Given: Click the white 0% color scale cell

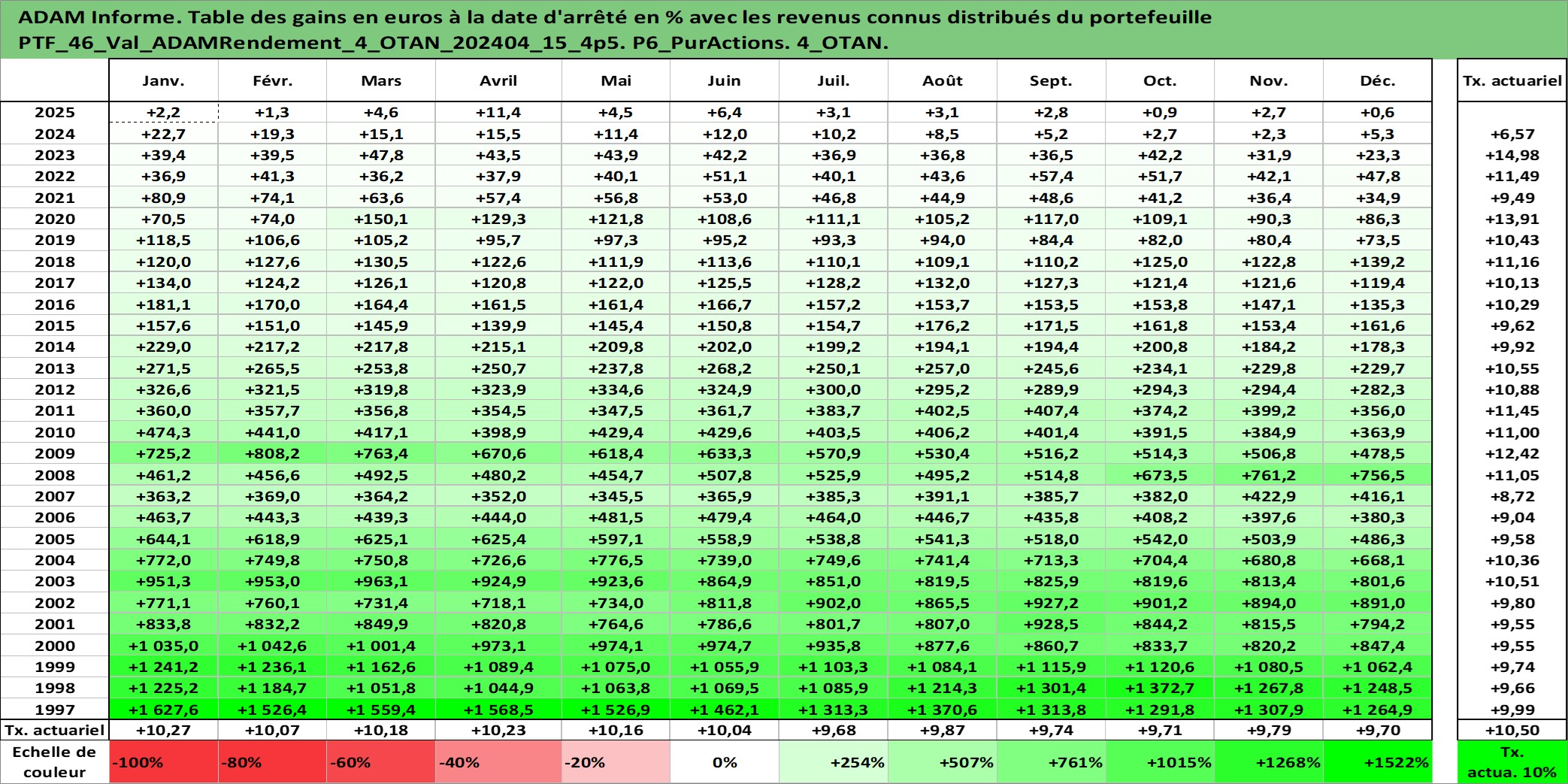Looking at the screenshot, I should click(725, 762).
